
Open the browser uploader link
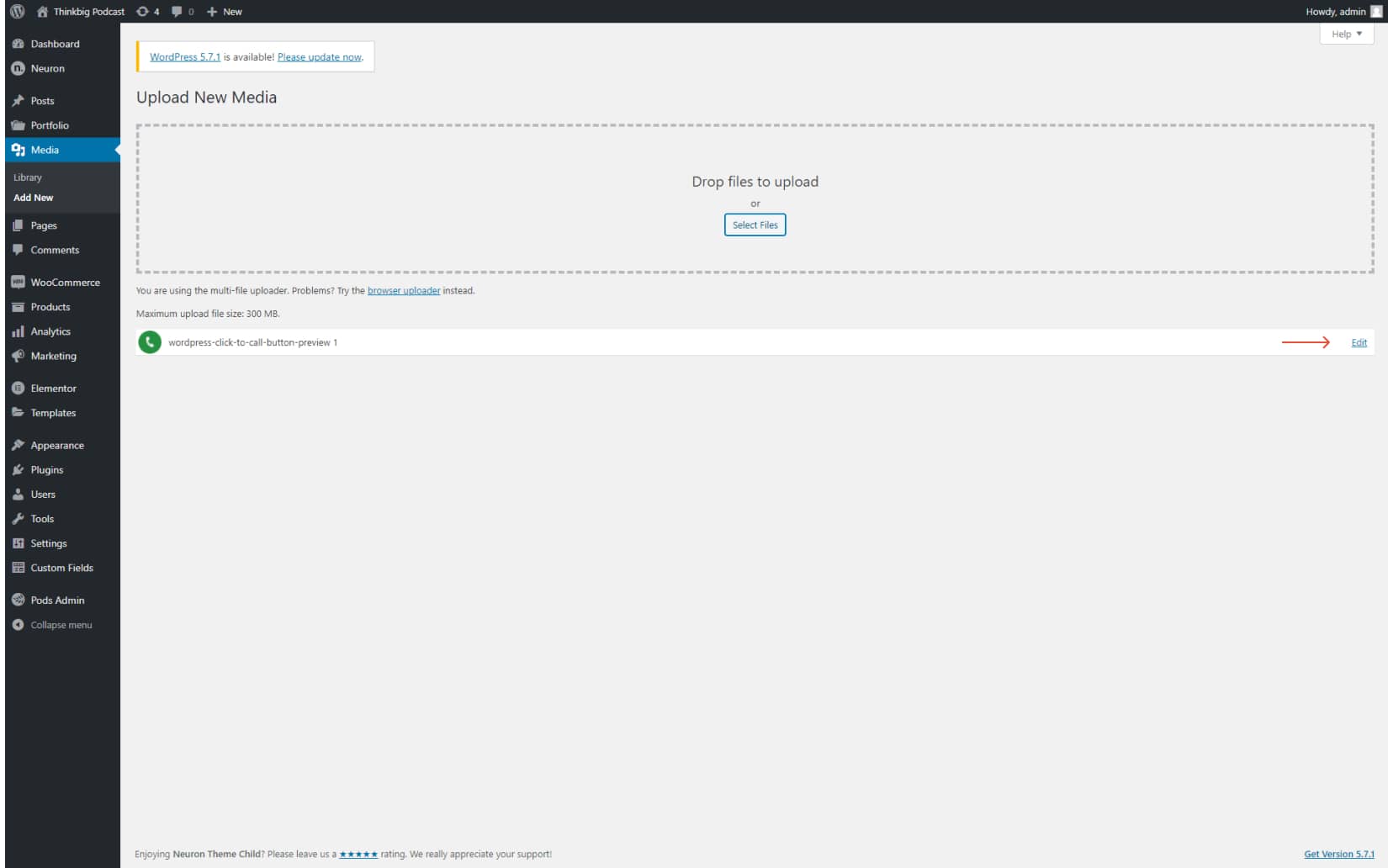(x=402, y=290)
